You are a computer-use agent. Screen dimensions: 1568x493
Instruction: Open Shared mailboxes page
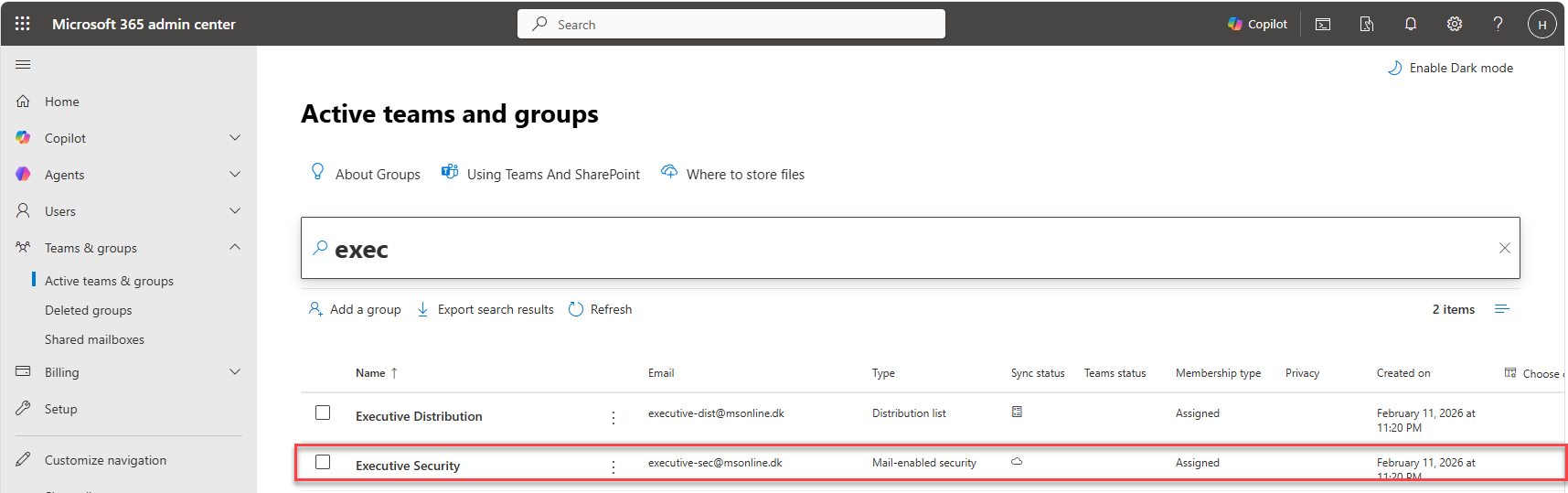94,339
